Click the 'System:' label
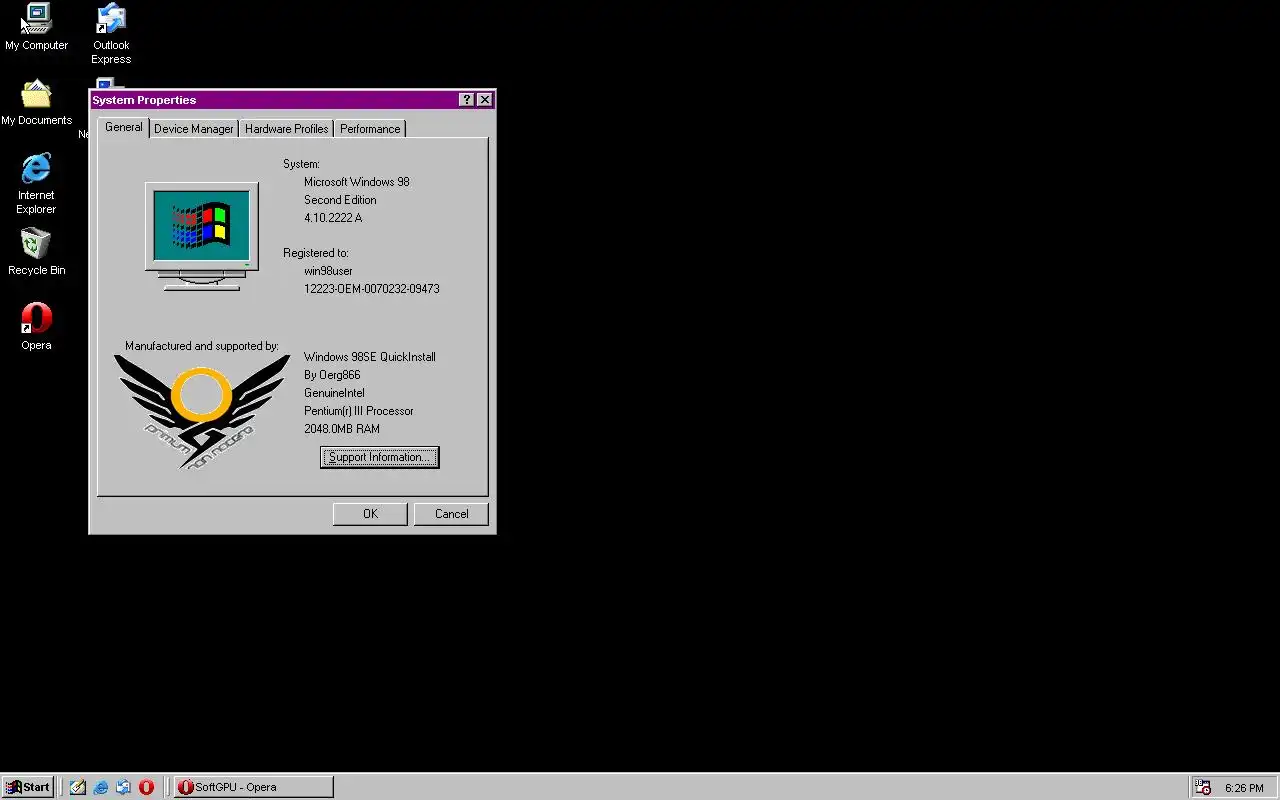The height and width of the screenshot is (800, 1280). pos(301,164)
